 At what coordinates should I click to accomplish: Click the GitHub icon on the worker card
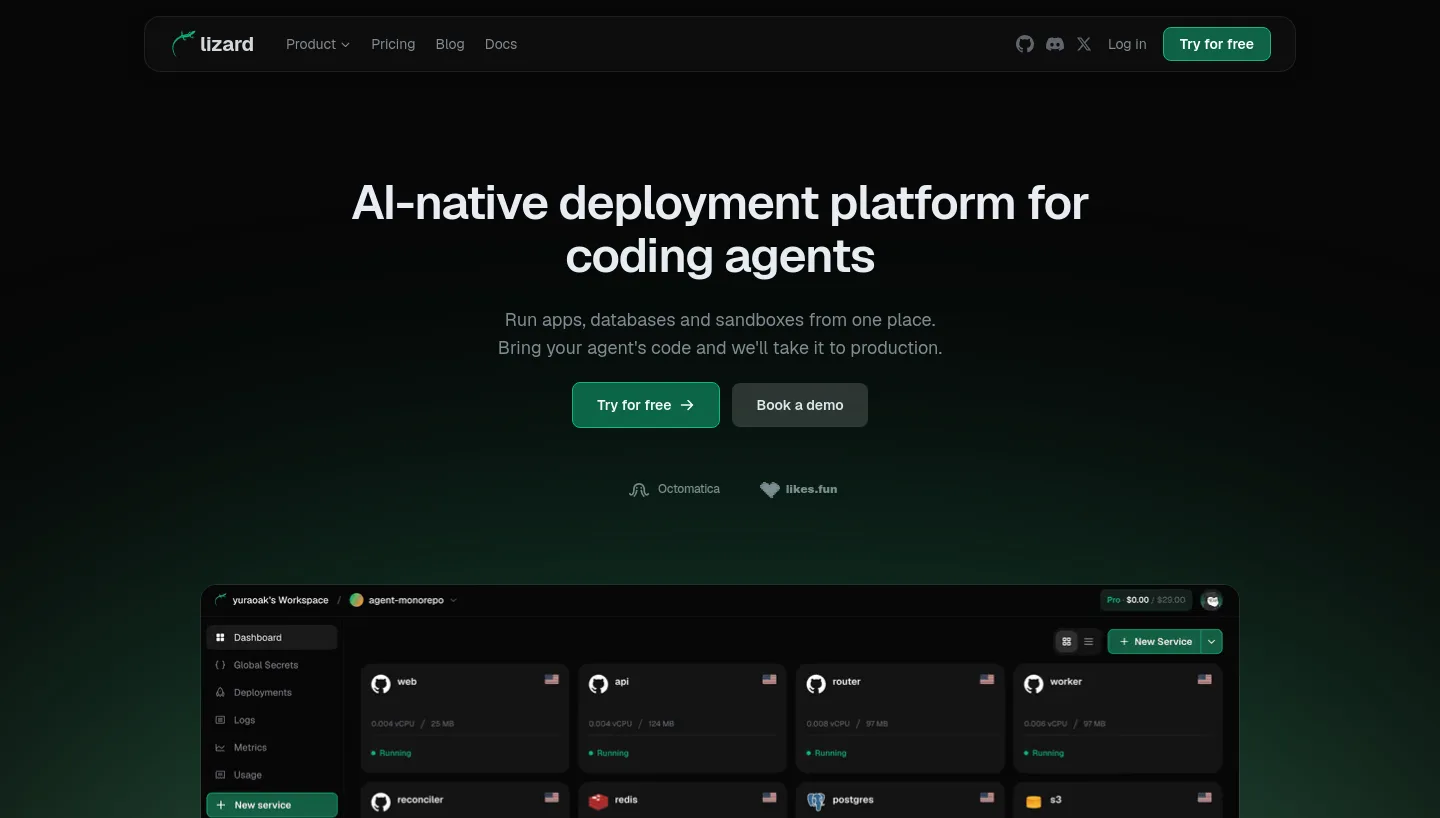tap(1035, 684)
